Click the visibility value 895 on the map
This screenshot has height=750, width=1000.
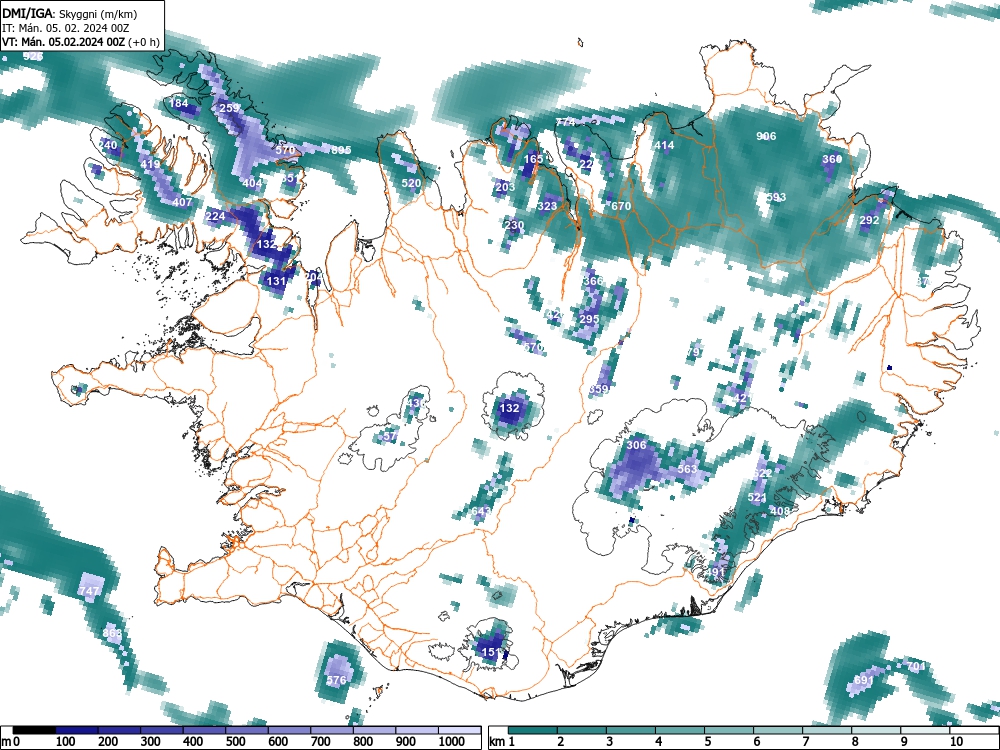click(x=341, y=150)
